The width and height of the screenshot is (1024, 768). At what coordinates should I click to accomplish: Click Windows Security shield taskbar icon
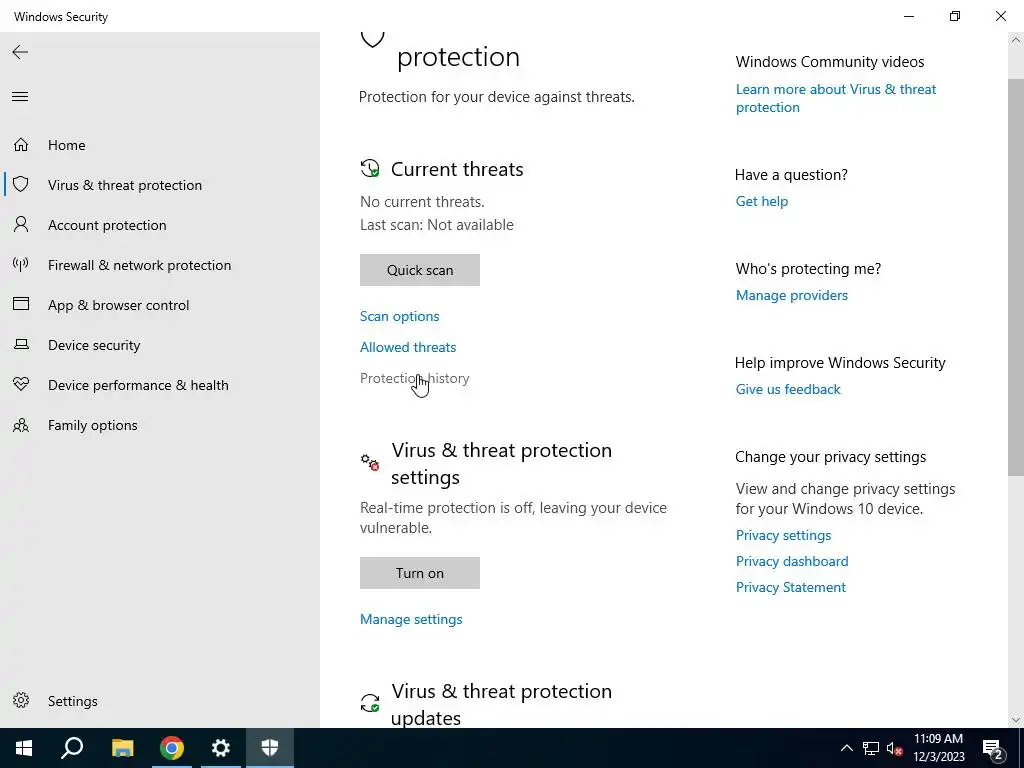270,748
